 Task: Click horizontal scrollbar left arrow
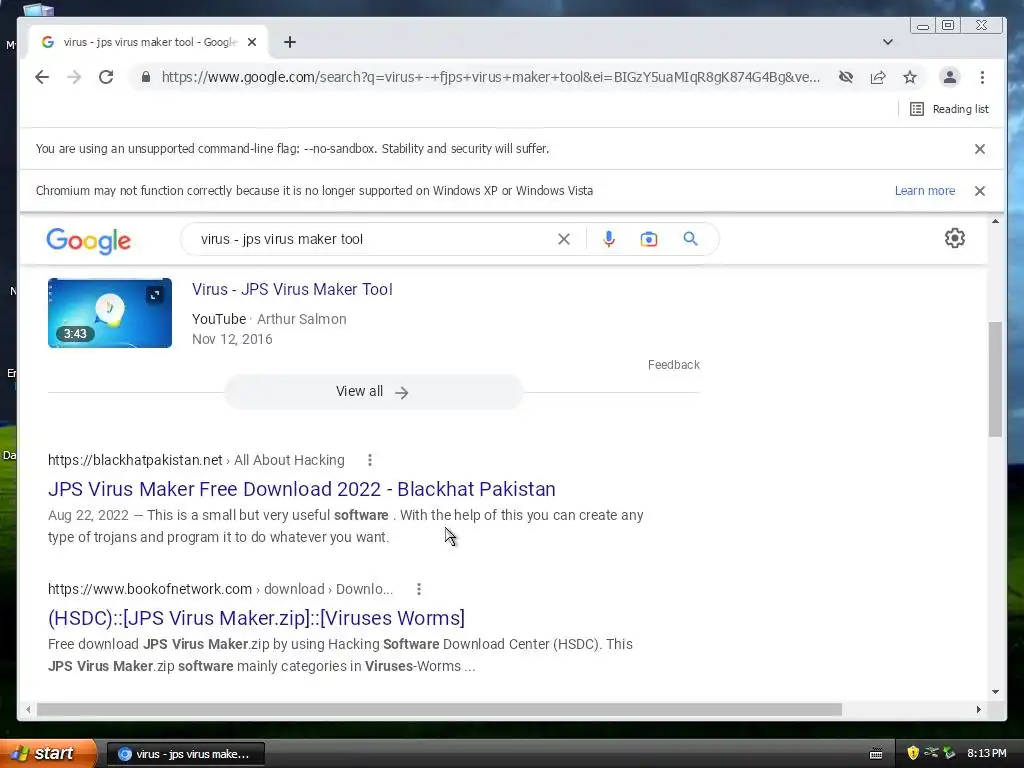[x=28, y=709]
